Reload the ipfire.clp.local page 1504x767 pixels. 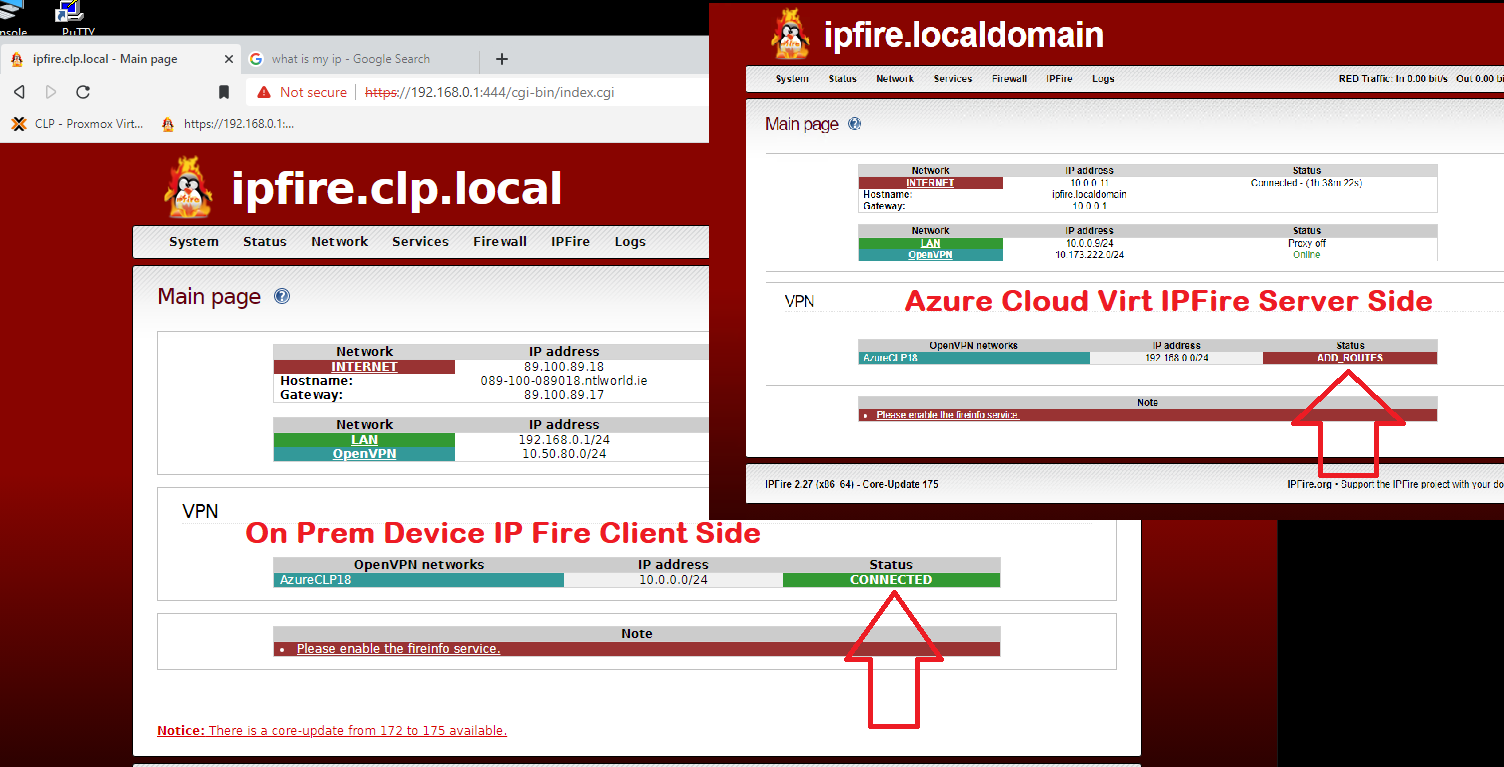point(83,92)
